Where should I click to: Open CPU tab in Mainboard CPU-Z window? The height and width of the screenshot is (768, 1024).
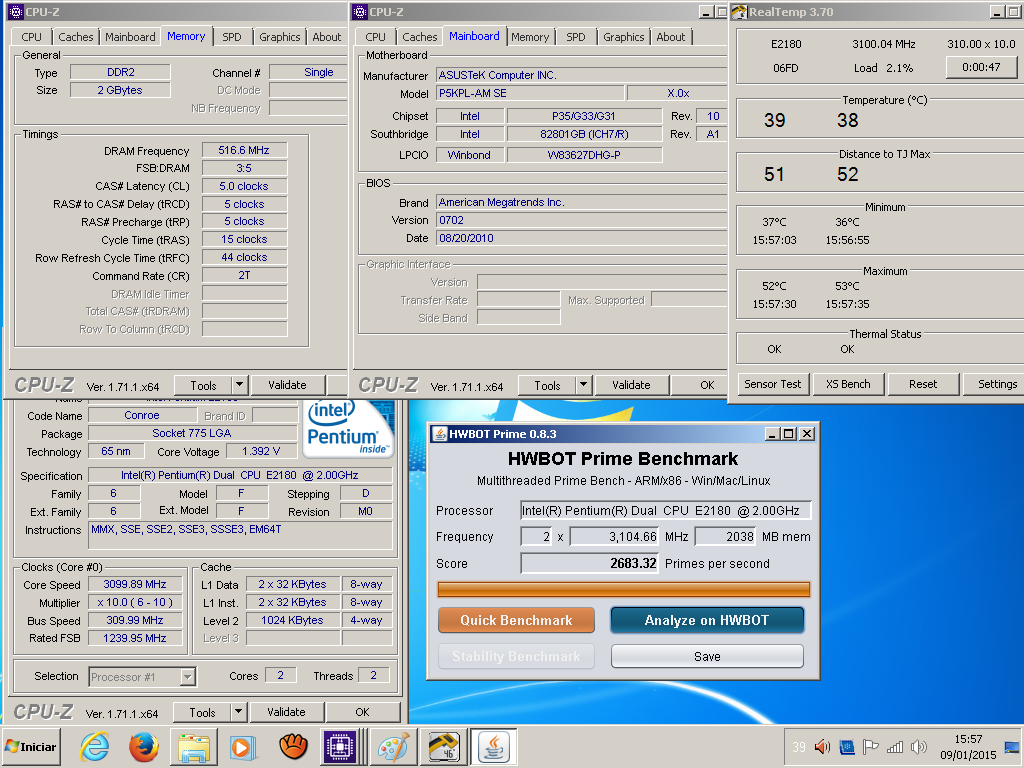(376, 37)
